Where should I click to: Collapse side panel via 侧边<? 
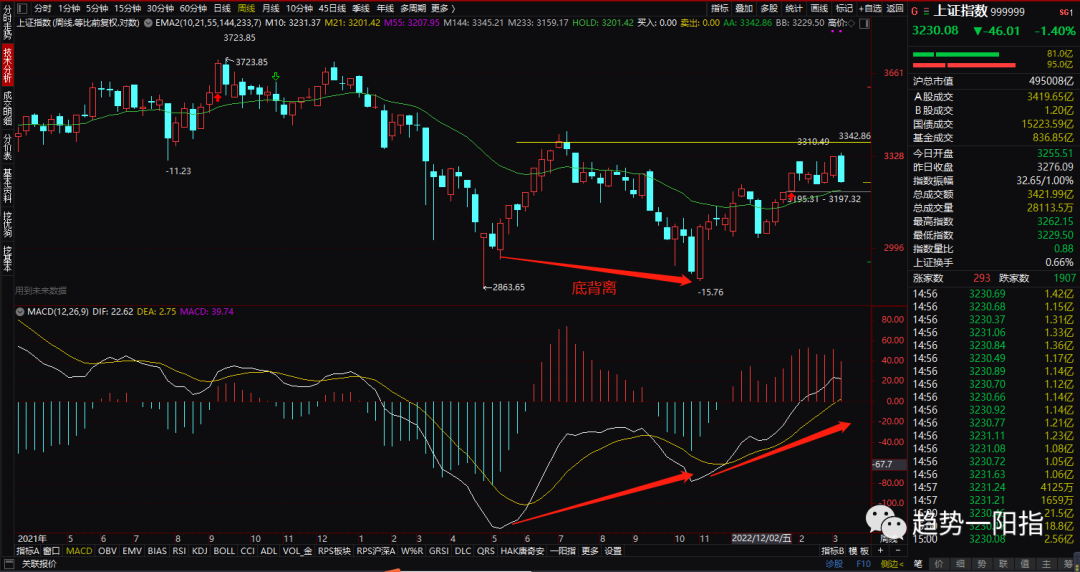pos(891,564)
